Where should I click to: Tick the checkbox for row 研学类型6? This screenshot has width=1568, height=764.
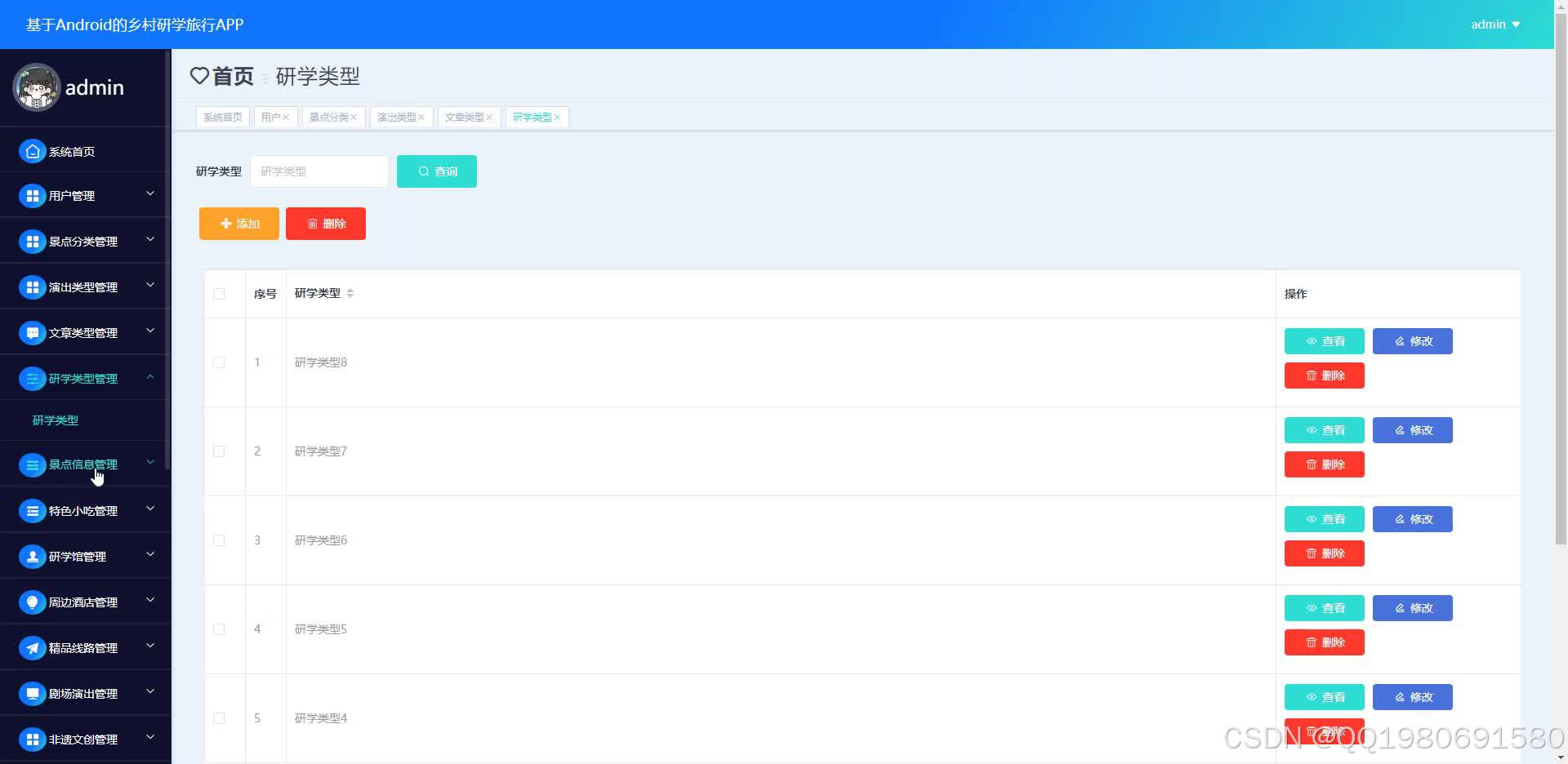219,540
